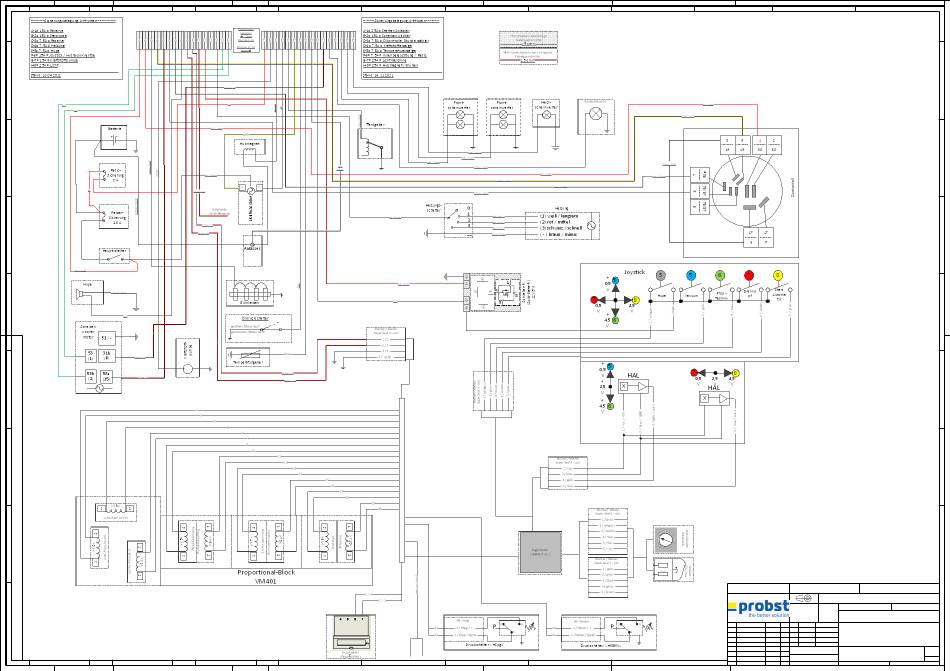Click the horn loudspeaker symbol
The height and width of the screenshot is (671, 950).
click(81, 296)
